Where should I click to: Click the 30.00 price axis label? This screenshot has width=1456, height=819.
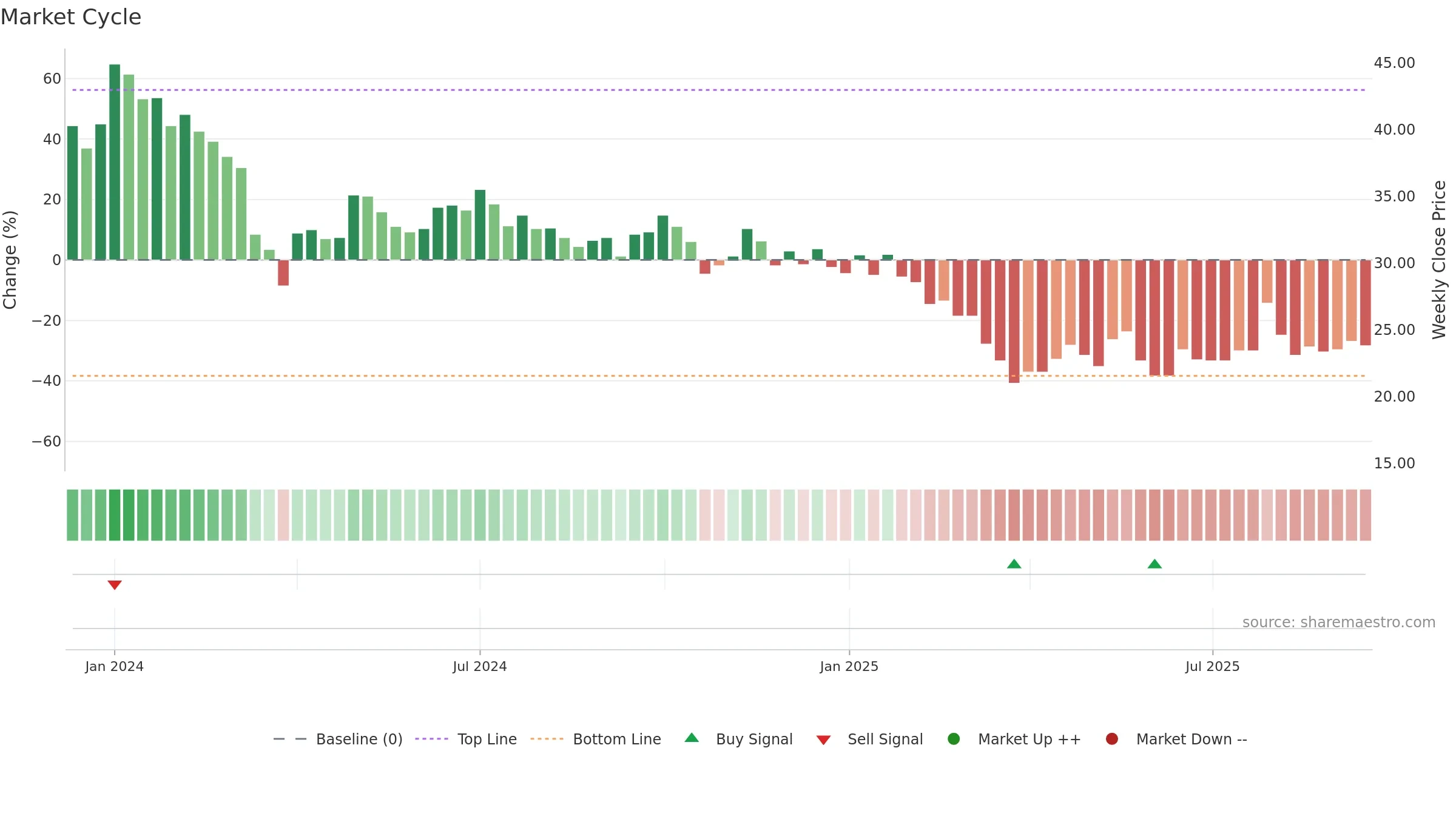[x=1394, y=263]
